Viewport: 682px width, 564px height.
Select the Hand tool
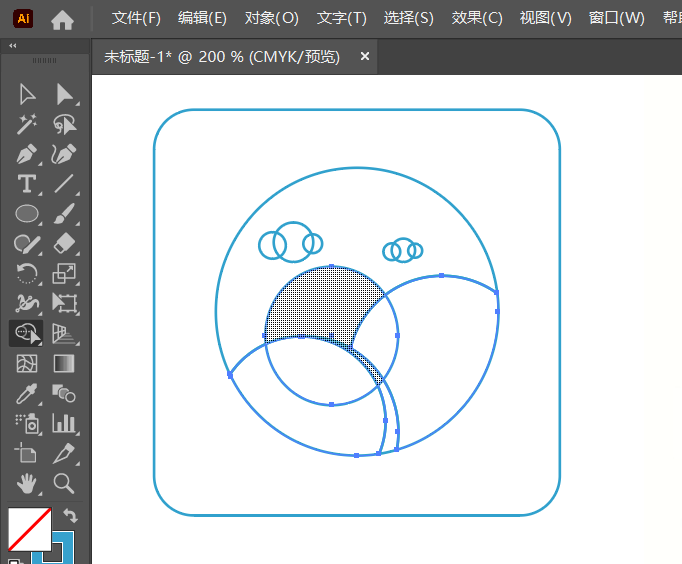click(27, 483)
